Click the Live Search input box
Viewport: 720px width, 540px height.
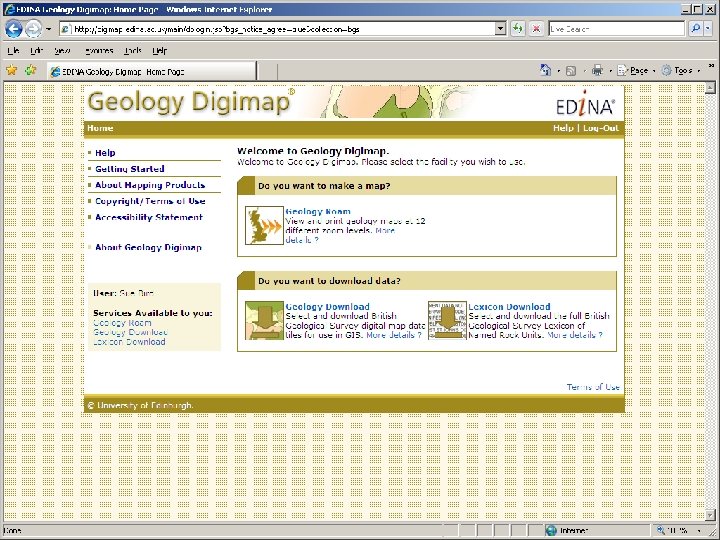[x=616, y=29]
